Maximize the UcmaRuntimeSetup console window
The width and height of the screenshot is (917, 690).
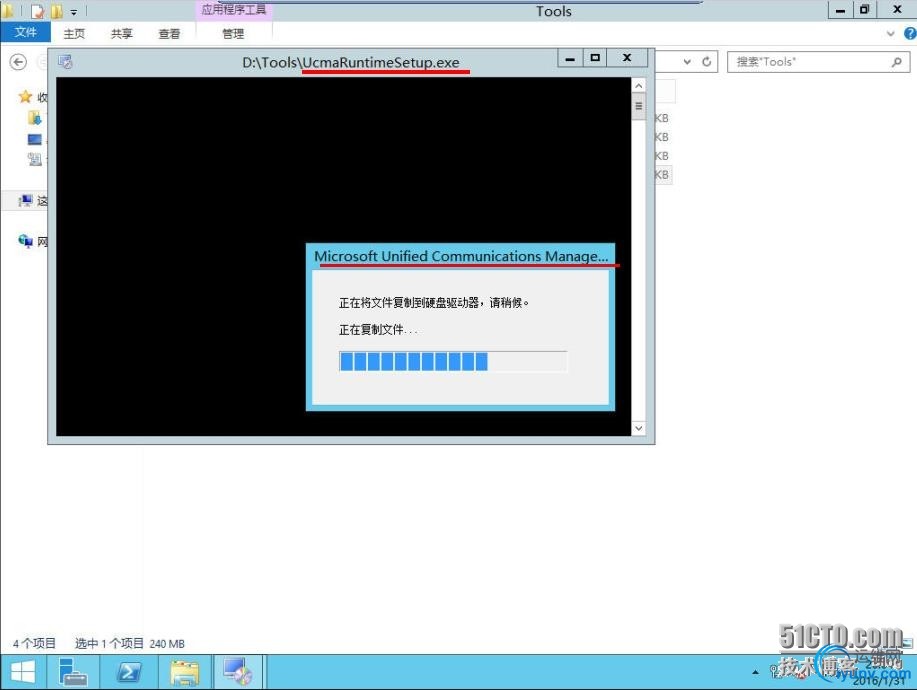[x=595, y=58]
